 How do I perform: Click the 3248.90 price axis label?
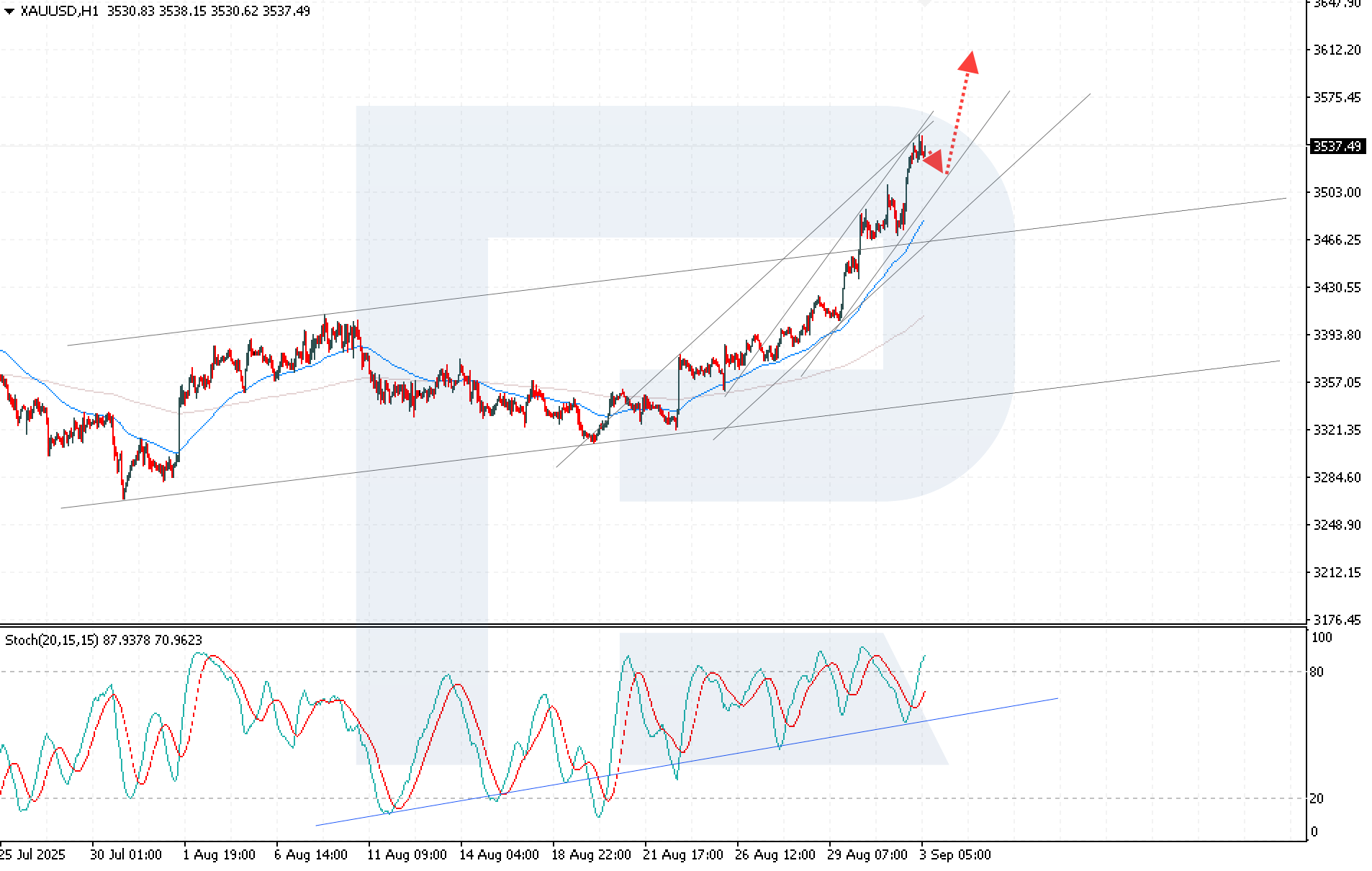pyautogui.click(x=1337, y=525)
